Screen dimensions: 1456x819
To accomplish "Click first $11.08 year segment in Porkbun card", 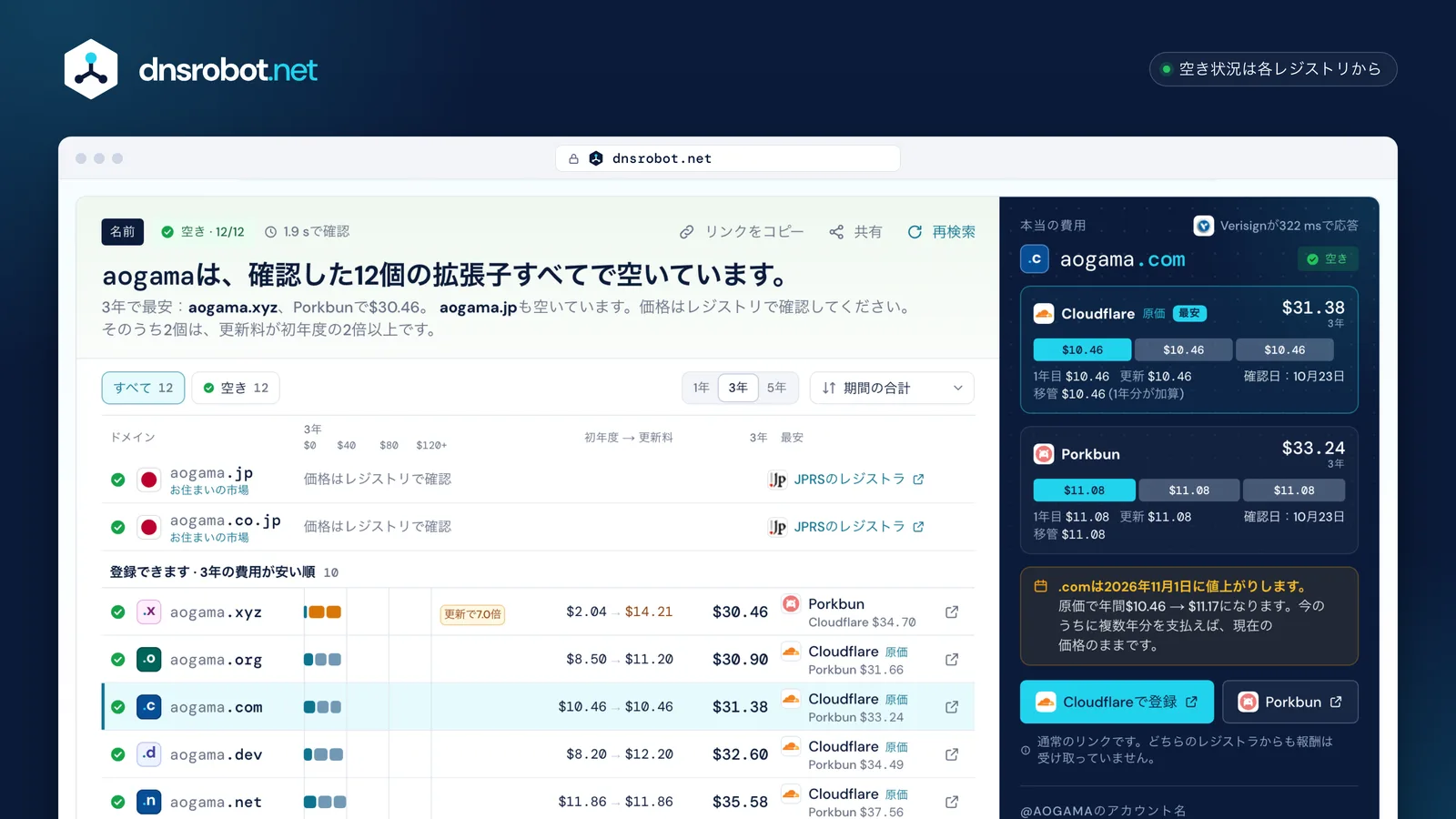I will click(1084, 490).
